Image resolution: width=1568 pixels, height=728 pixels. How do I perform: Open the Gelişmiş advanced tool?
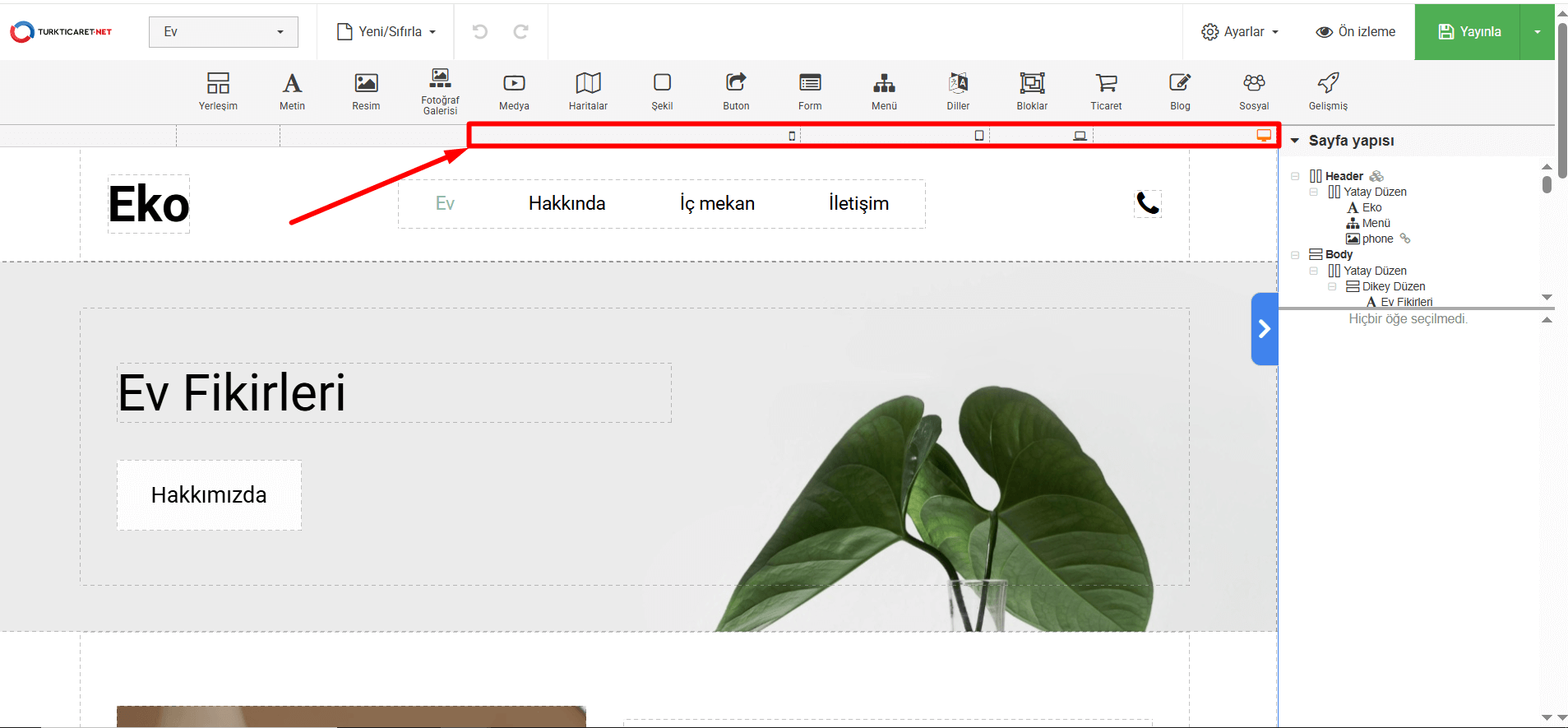(1328, 90)
